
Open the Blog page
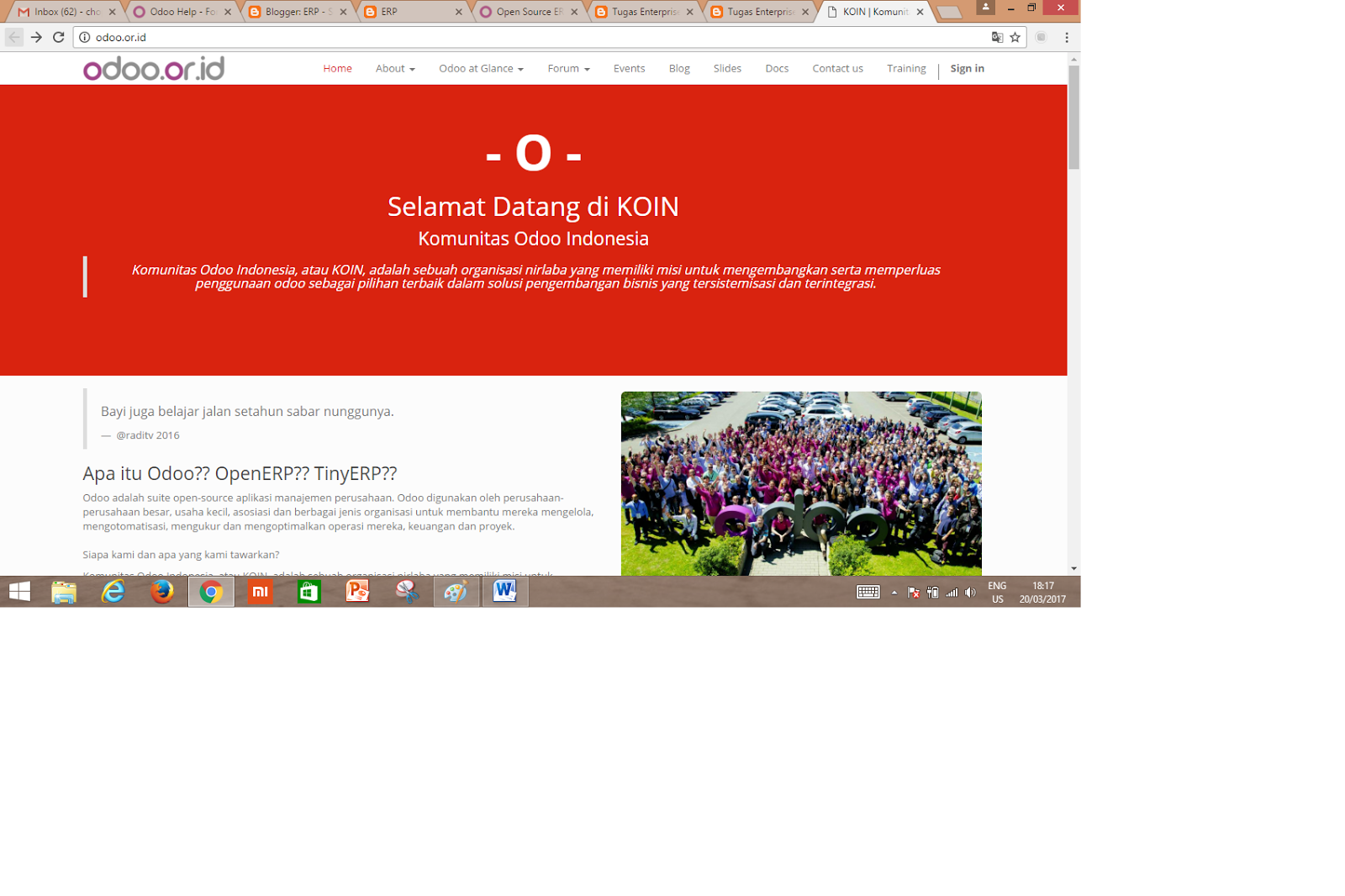click(x=679, y=69)
